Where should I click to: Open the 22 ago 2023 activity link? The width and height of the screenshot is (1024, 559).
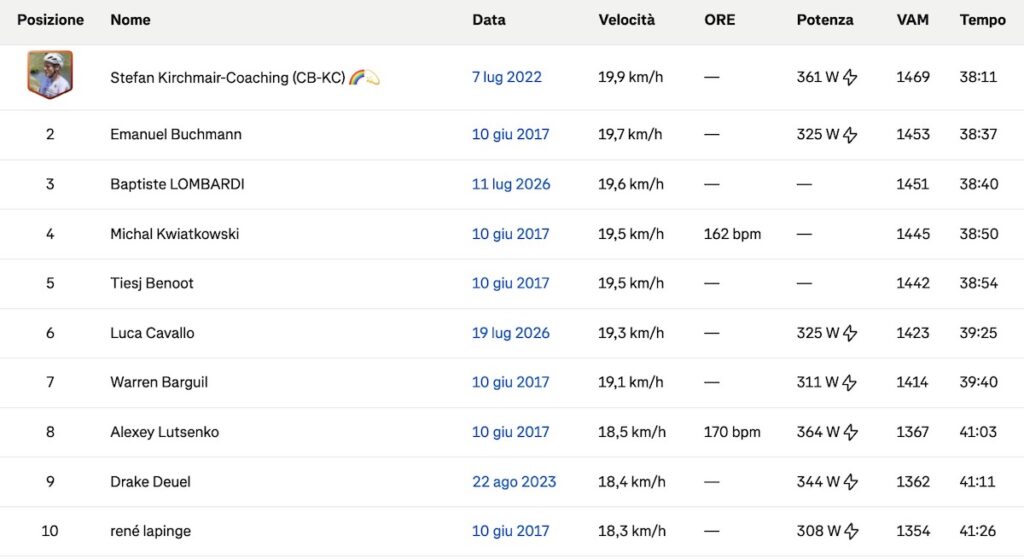point(514,482)
